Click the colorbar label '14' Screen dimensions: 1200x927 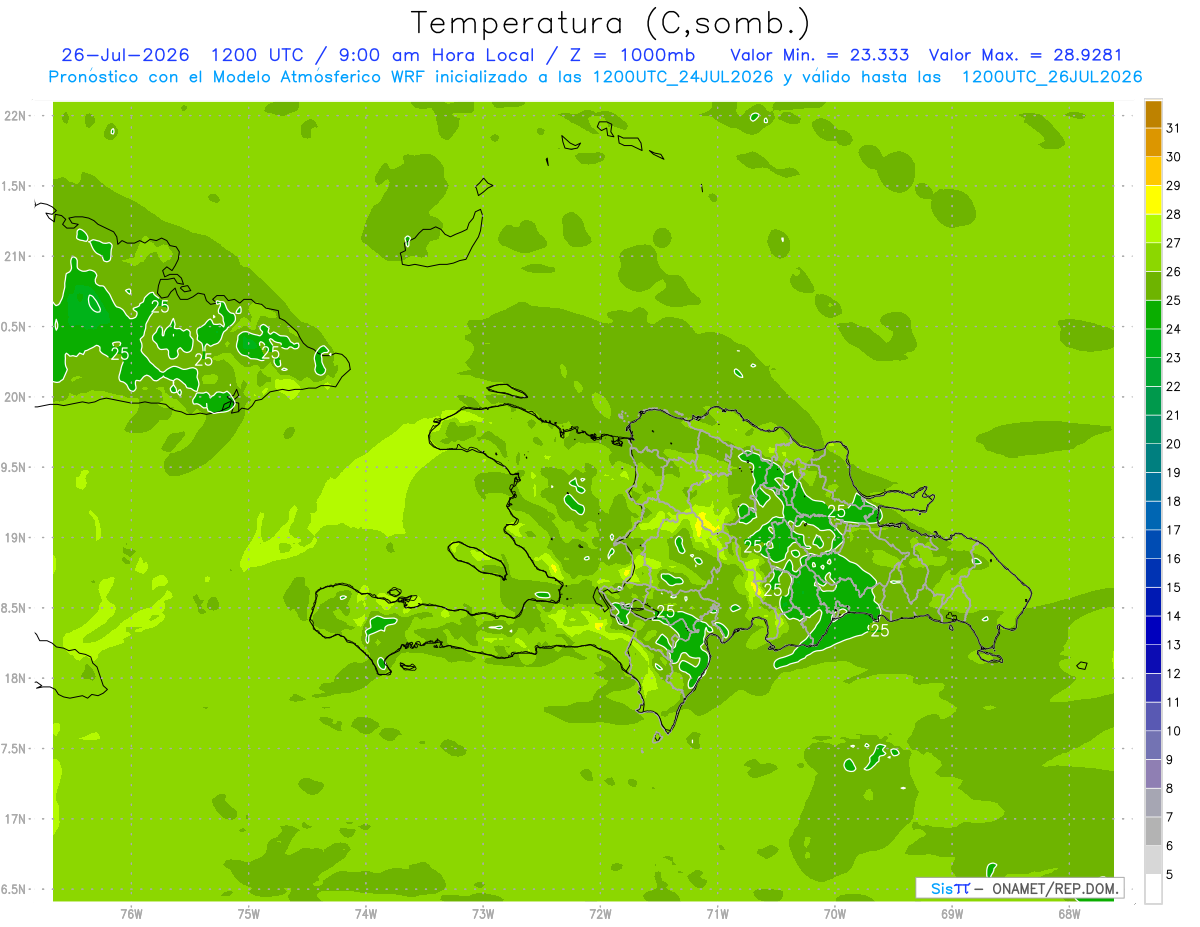1174,616
